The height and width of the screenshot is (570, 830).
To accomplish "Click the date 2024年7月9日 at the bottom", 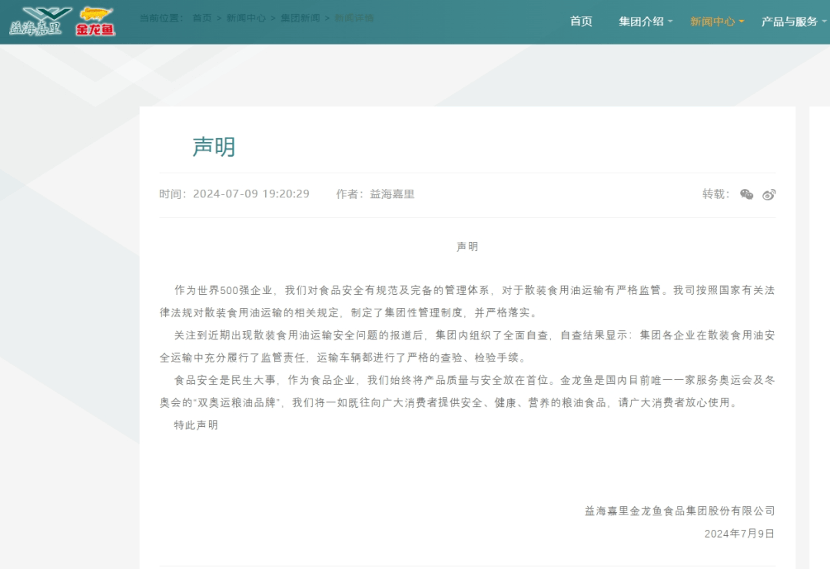I will [739, 534].
